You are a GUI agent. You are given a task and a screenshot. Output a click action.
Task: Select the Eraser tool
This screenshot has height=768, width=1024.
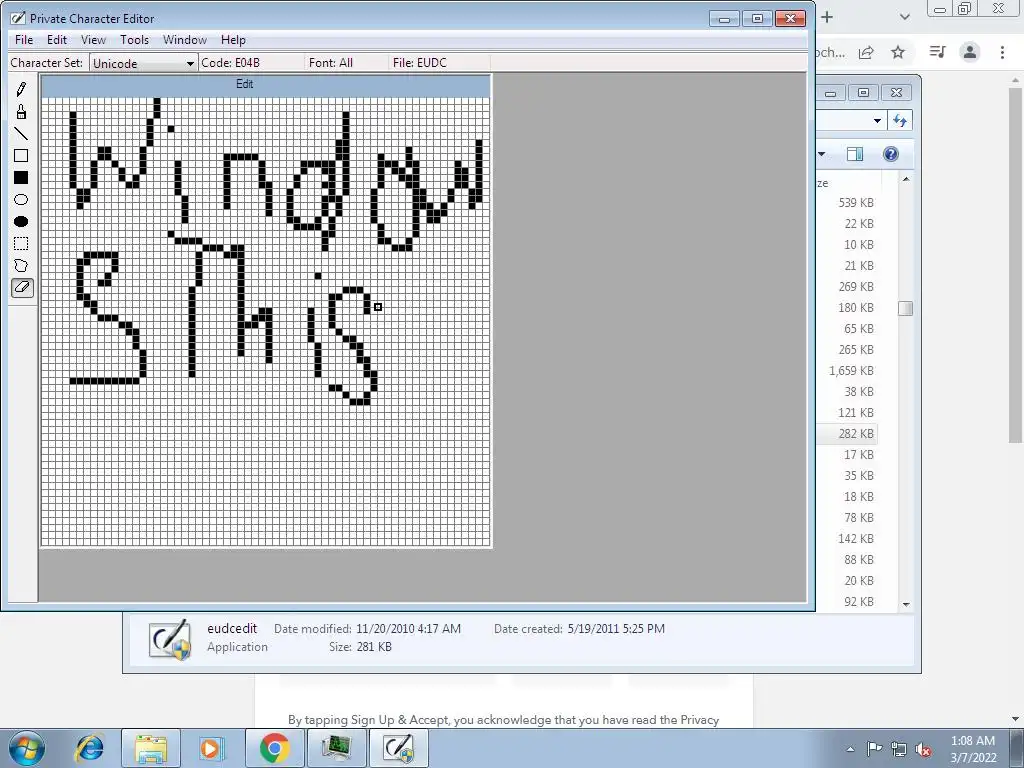click(22, 287)
